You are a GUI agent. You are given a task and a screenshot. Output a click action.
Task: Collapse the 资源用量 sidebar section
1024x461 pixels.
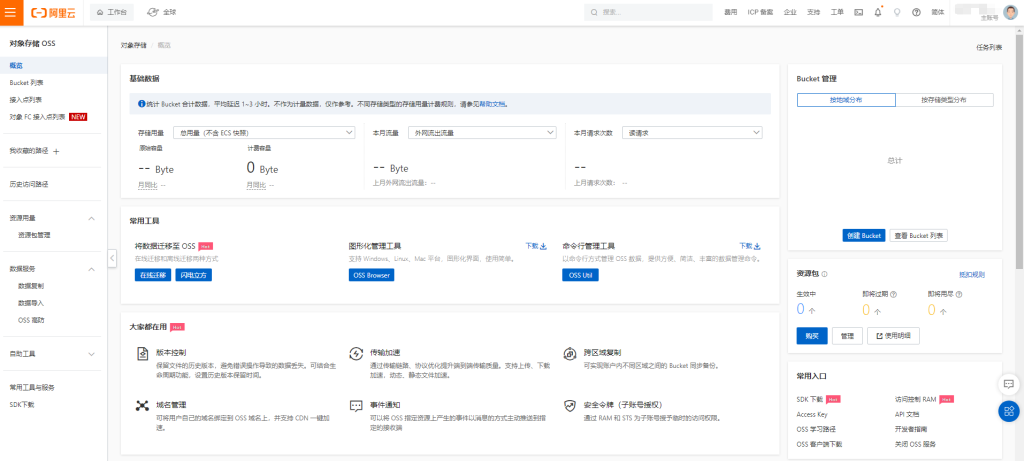pyautogui.click(x=91, y=218)
